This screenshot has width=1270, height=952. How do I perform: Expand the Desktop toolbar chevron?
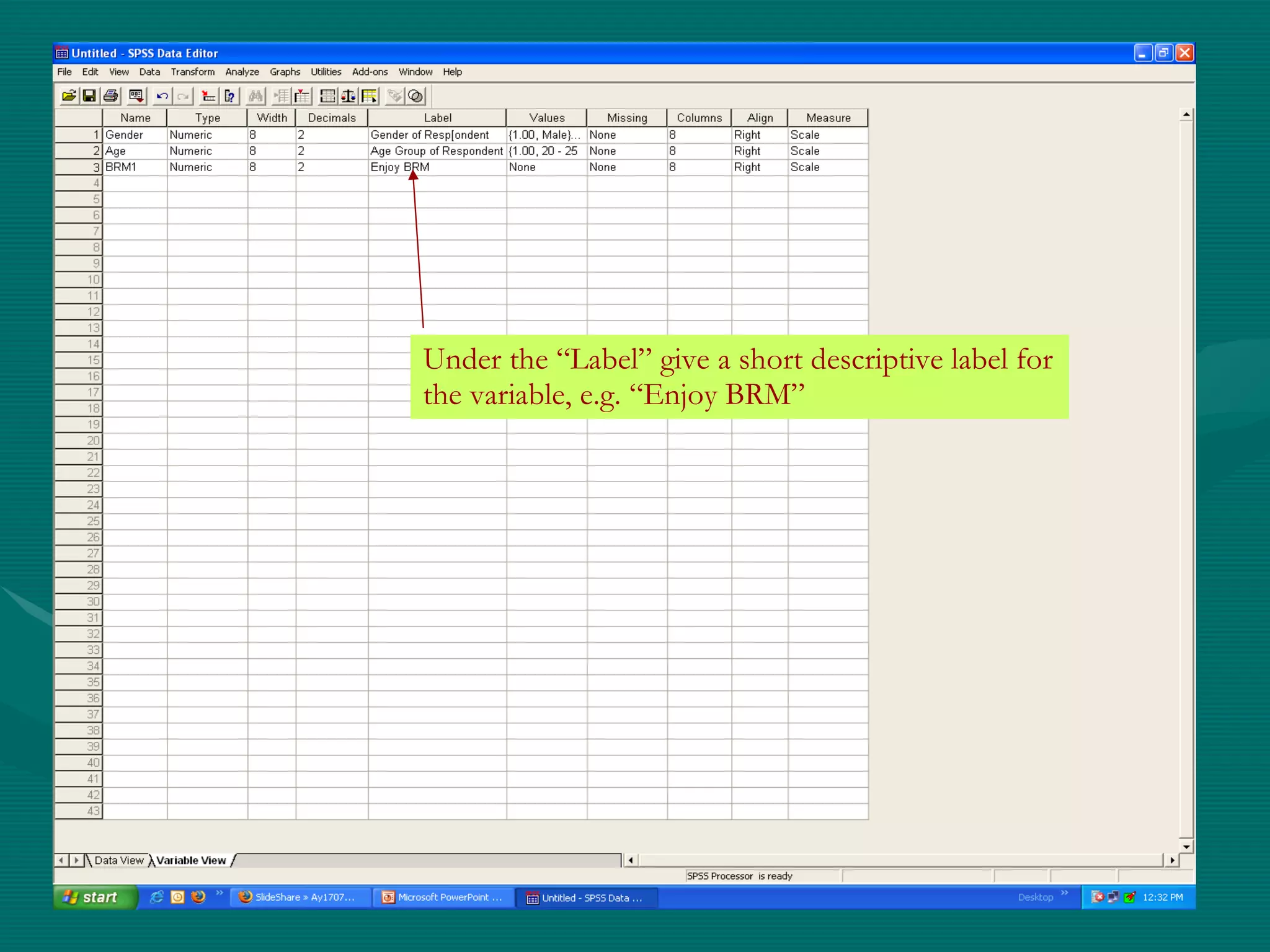click(1065, 893)
